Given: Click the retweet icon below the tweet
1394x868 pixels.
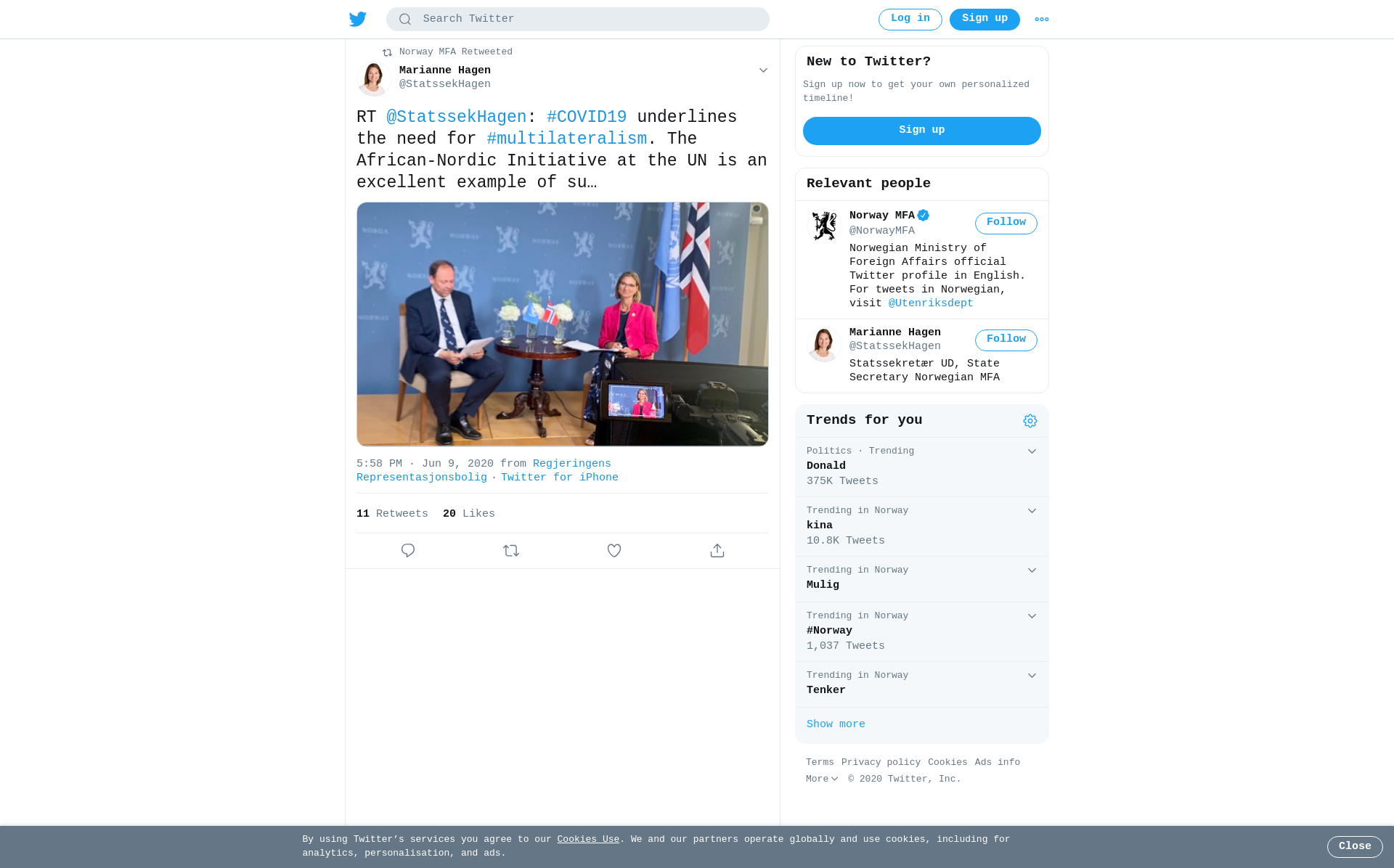Looking at the screenshot, I should point(511,551).
